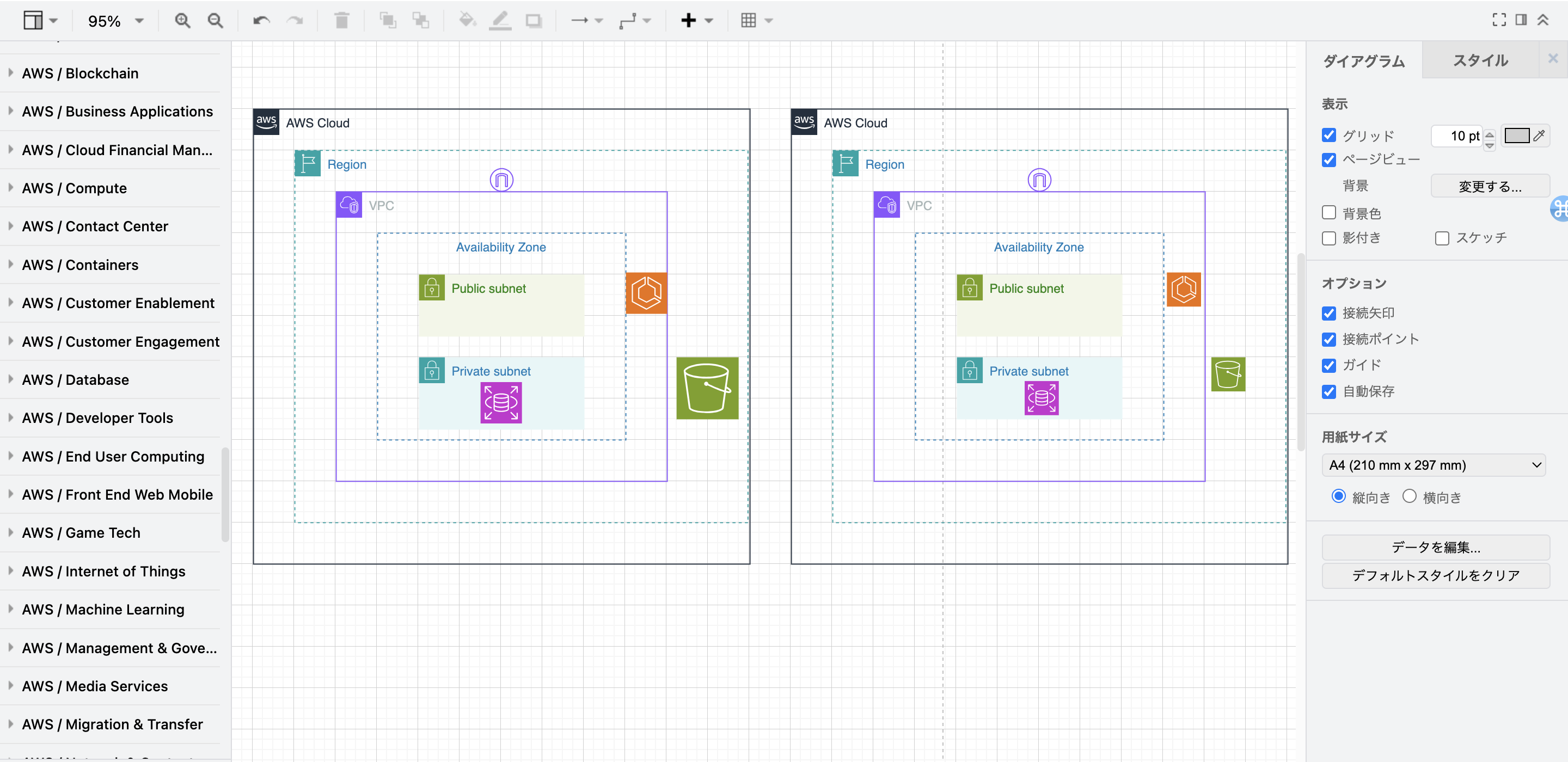This screenshot has height=762, width=1568.
Task: Click the table grid icon
Action: (x=748, y=21)
